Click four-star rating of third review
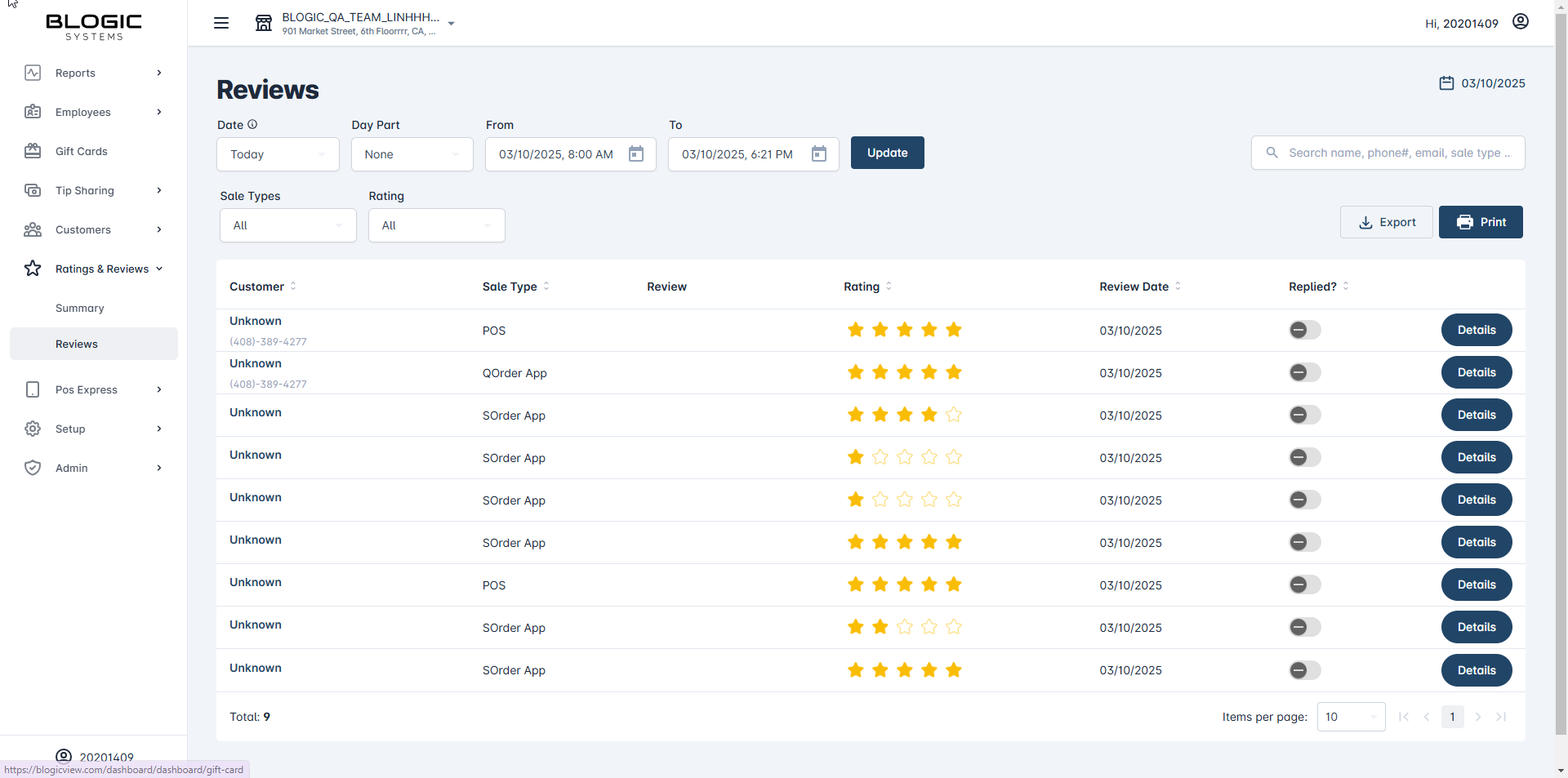The image size is (1568, 778). tap(904, 415)
